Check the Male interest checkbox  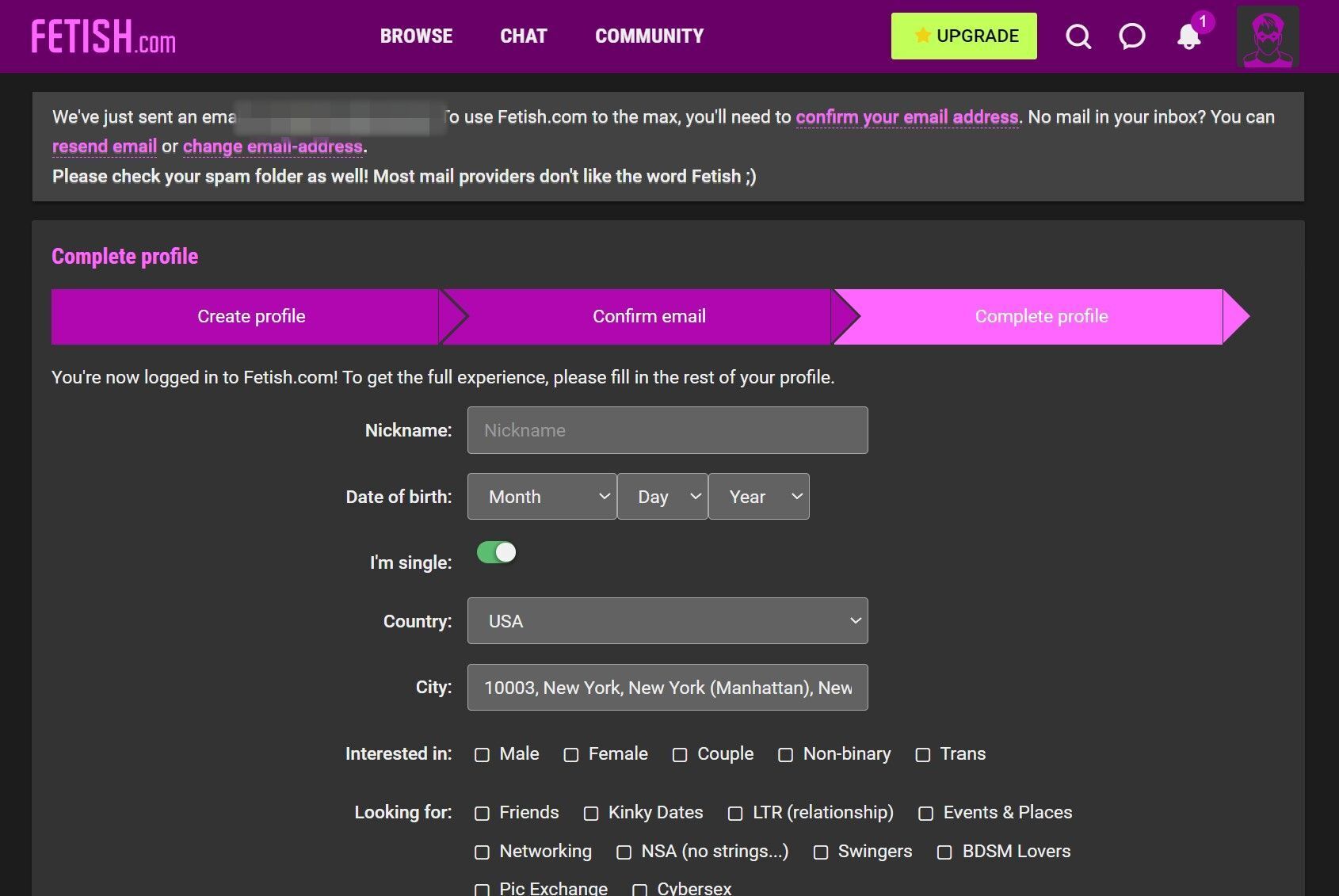pyautogui.click(x=482, y=755)
